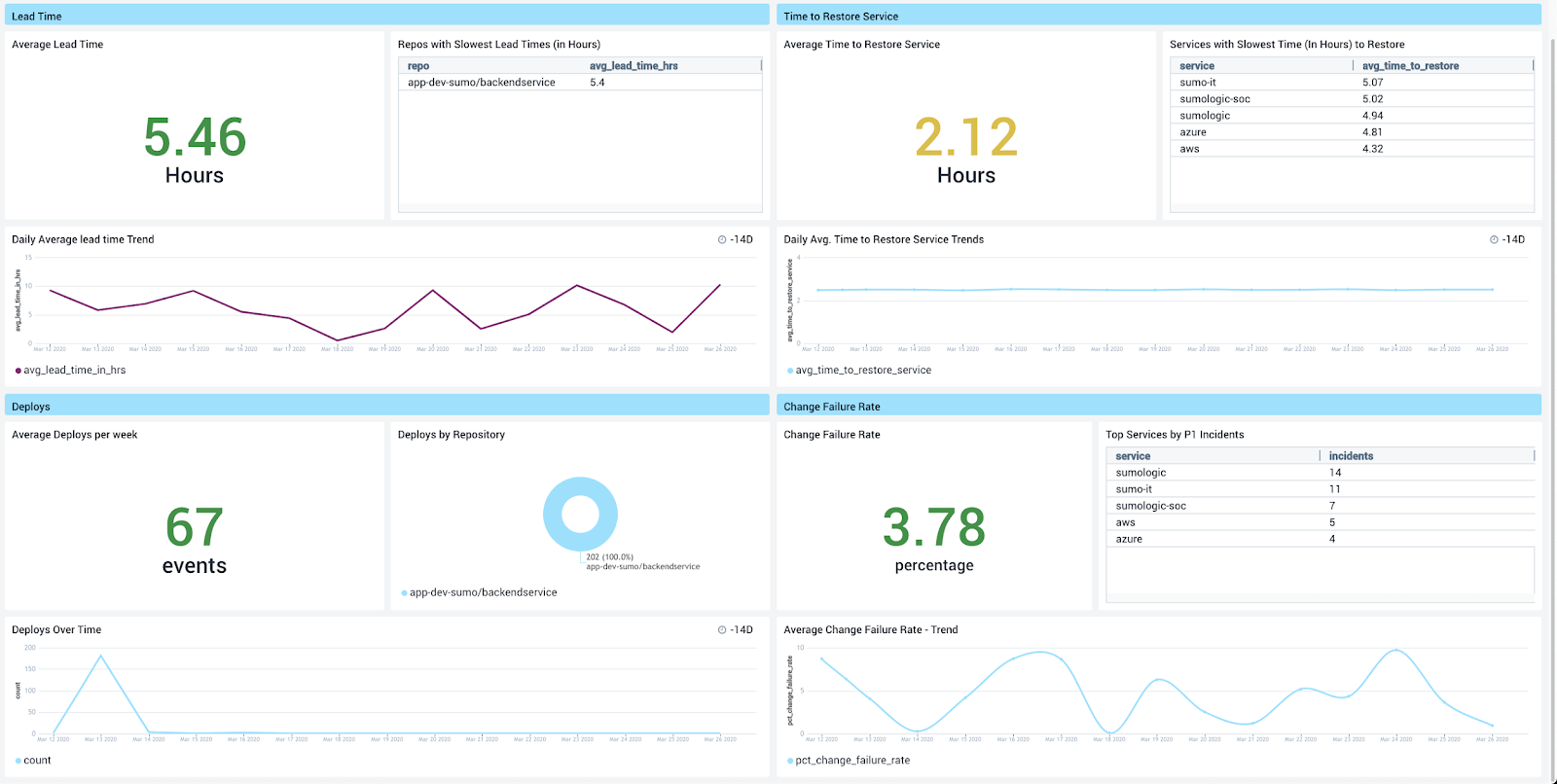Select the Lead Time section header
Screen dimensions: 1557x784
click(x=386, y=17)
